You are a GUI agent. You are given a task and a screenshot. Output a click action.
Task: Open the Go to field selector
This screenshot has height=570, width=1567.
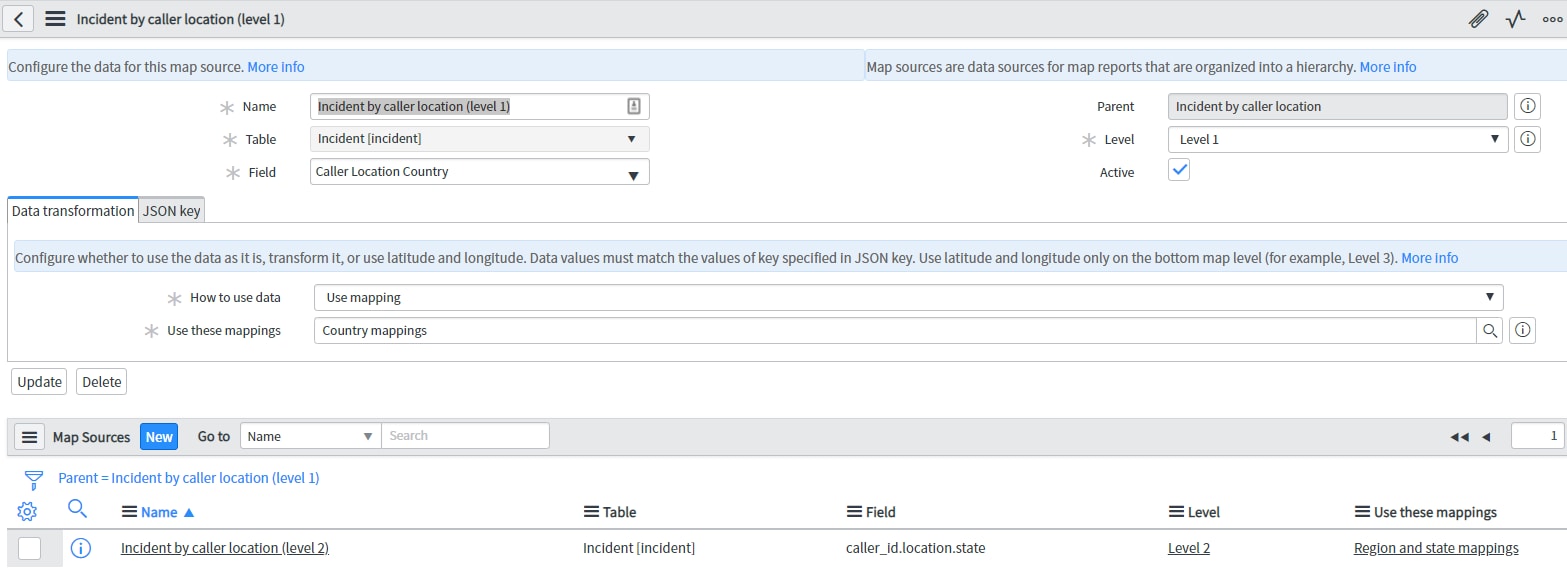pyautogui.click(x=311, y=436)
